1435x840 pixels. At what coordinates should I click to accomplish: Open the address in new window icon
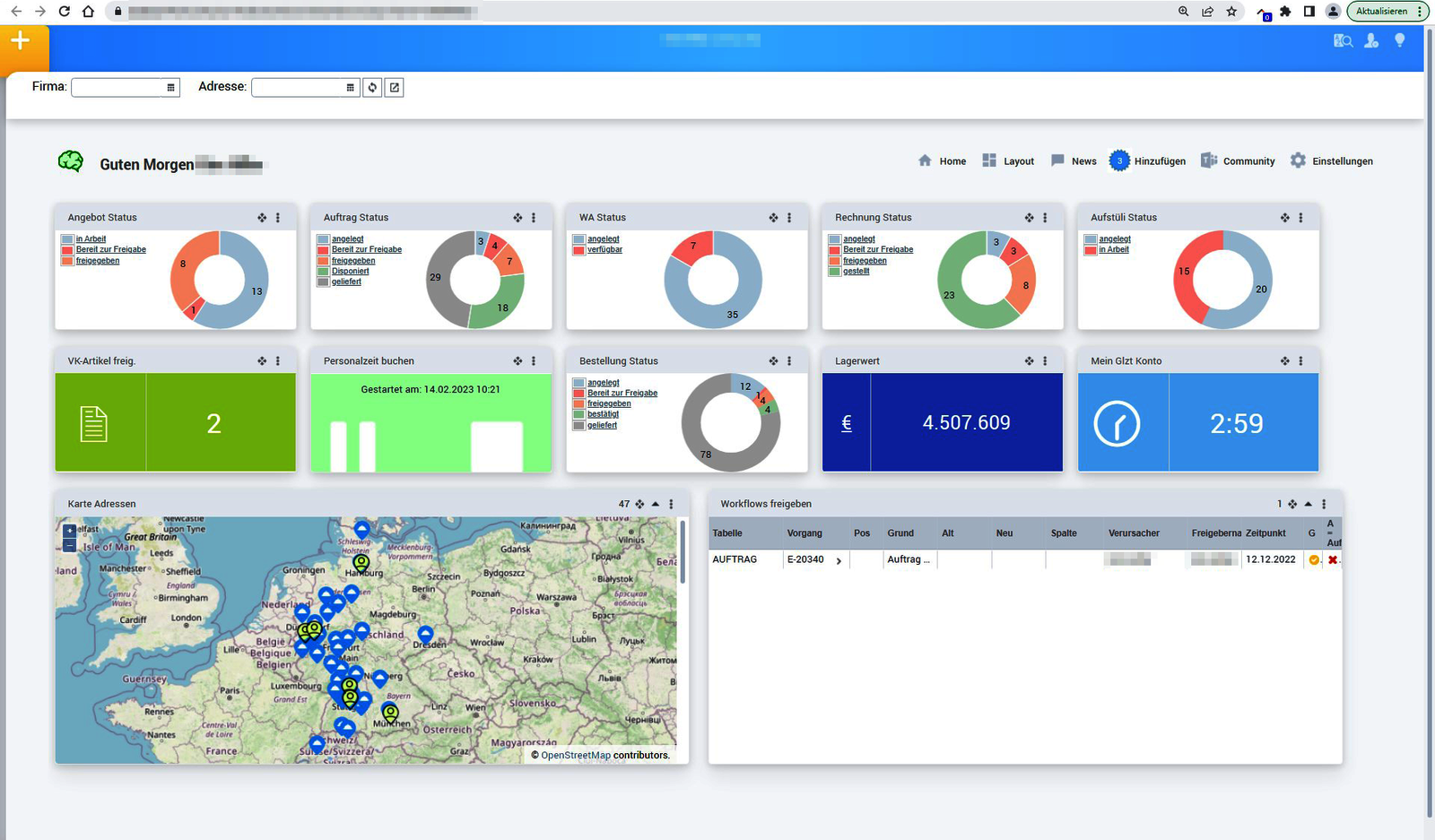394,87
